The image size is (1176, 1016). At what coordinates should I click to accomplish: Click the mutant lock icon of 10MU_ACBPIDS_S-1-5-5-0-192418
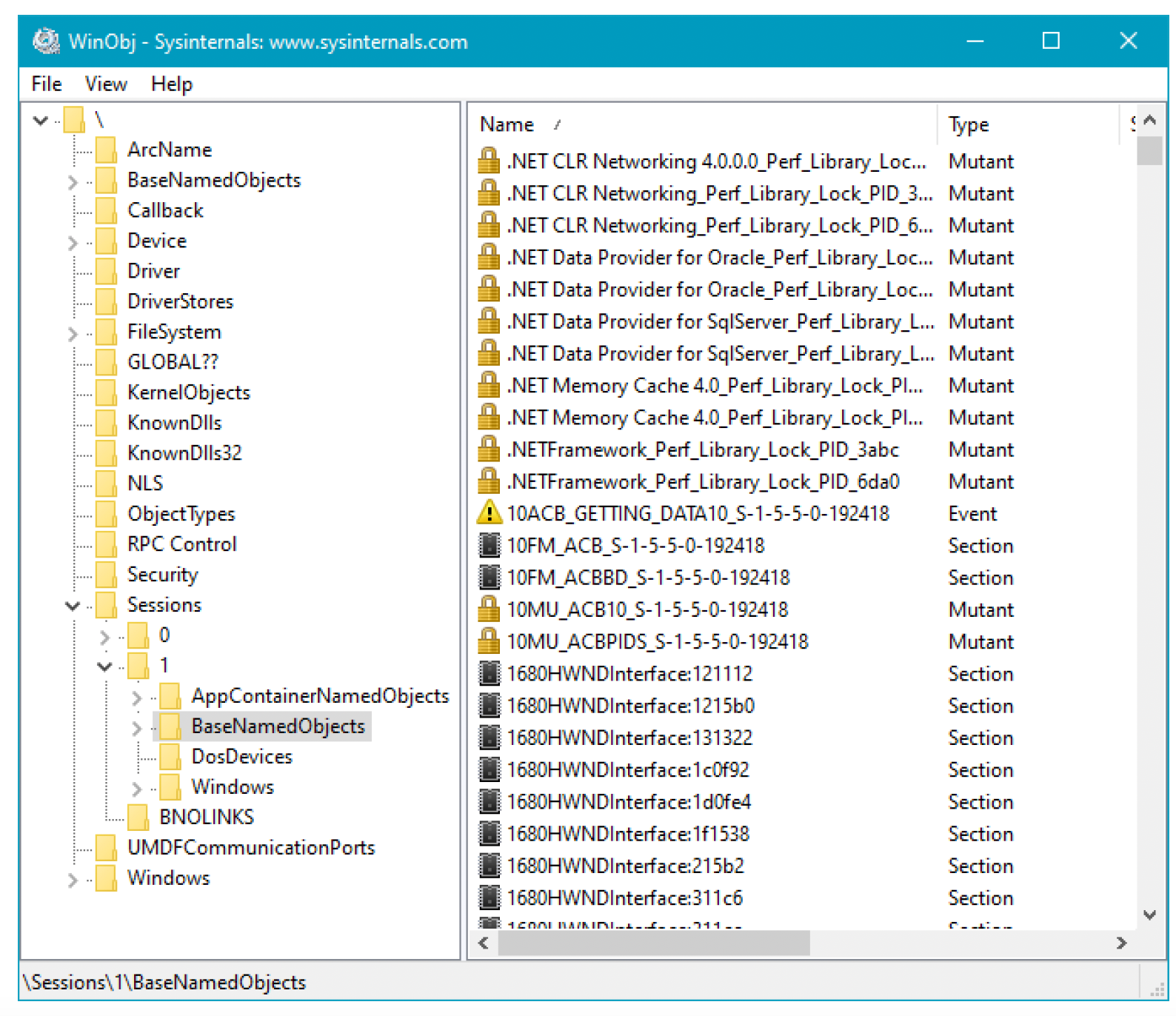pos(488,641)
